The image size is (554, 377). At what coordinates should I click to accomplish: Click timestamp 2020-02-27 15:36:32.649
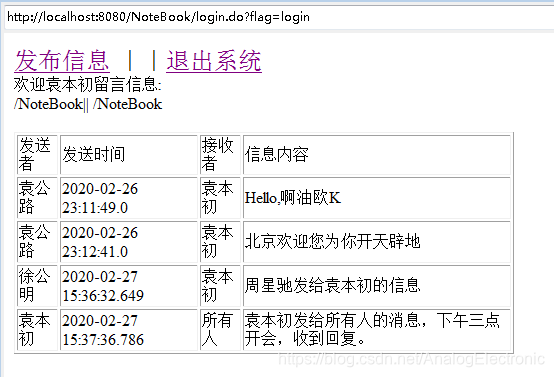coord(129,286)
